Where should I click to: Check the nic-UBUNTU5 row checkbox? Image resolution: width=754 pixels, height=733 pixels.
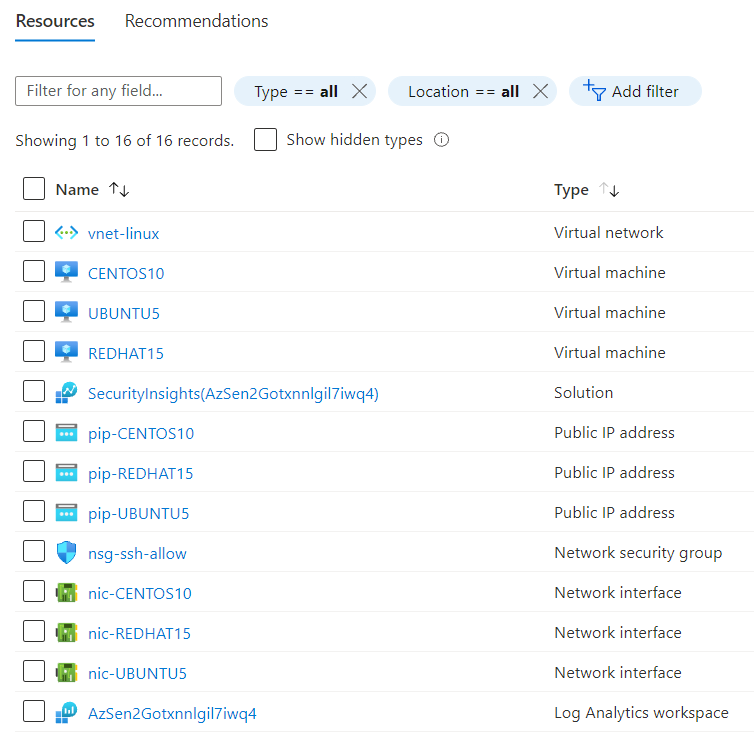(x=34, y=671)
